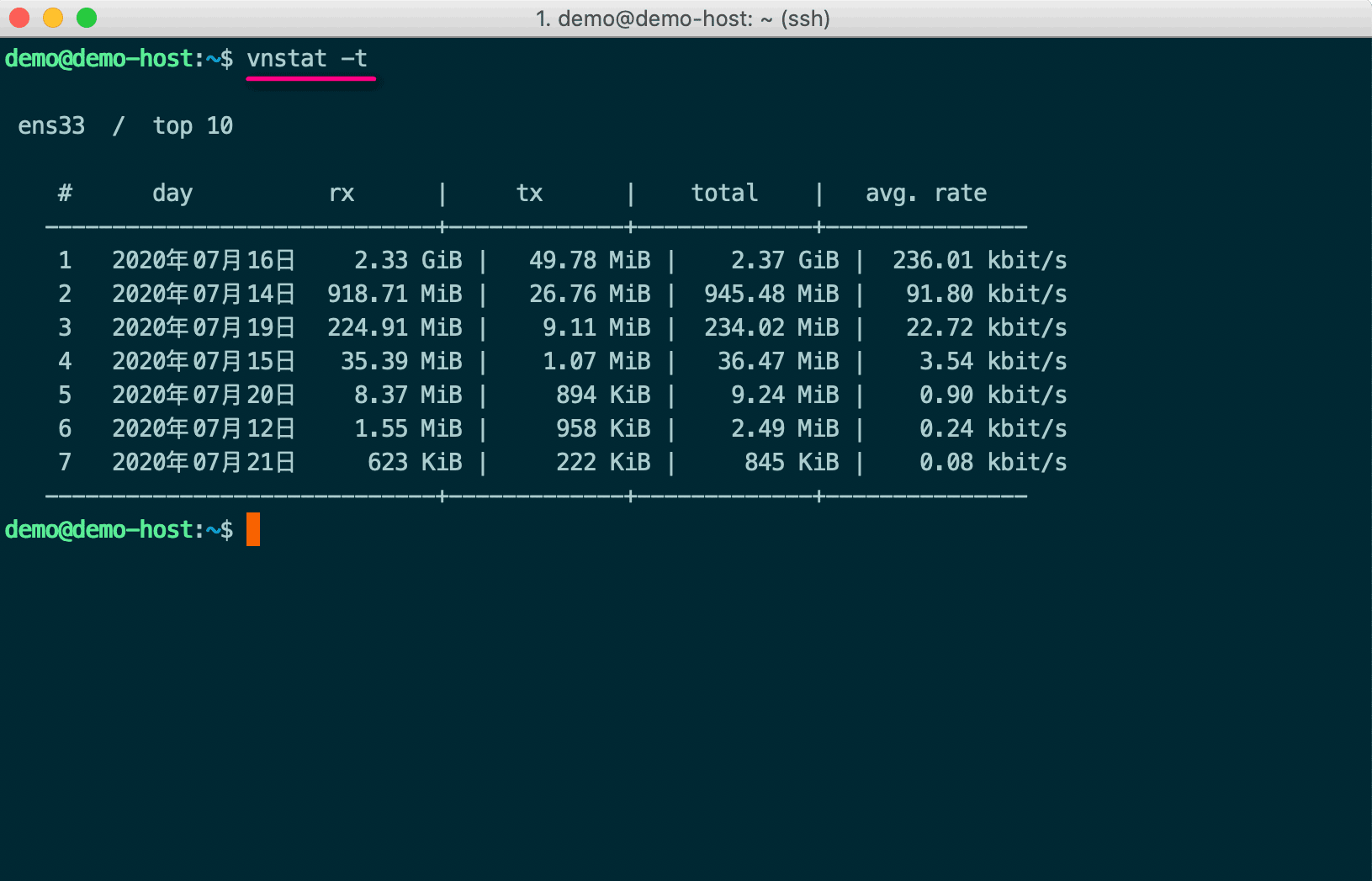Click the red close window button
The height and width of the screenshot is (881, 1372).
[19, 18]
